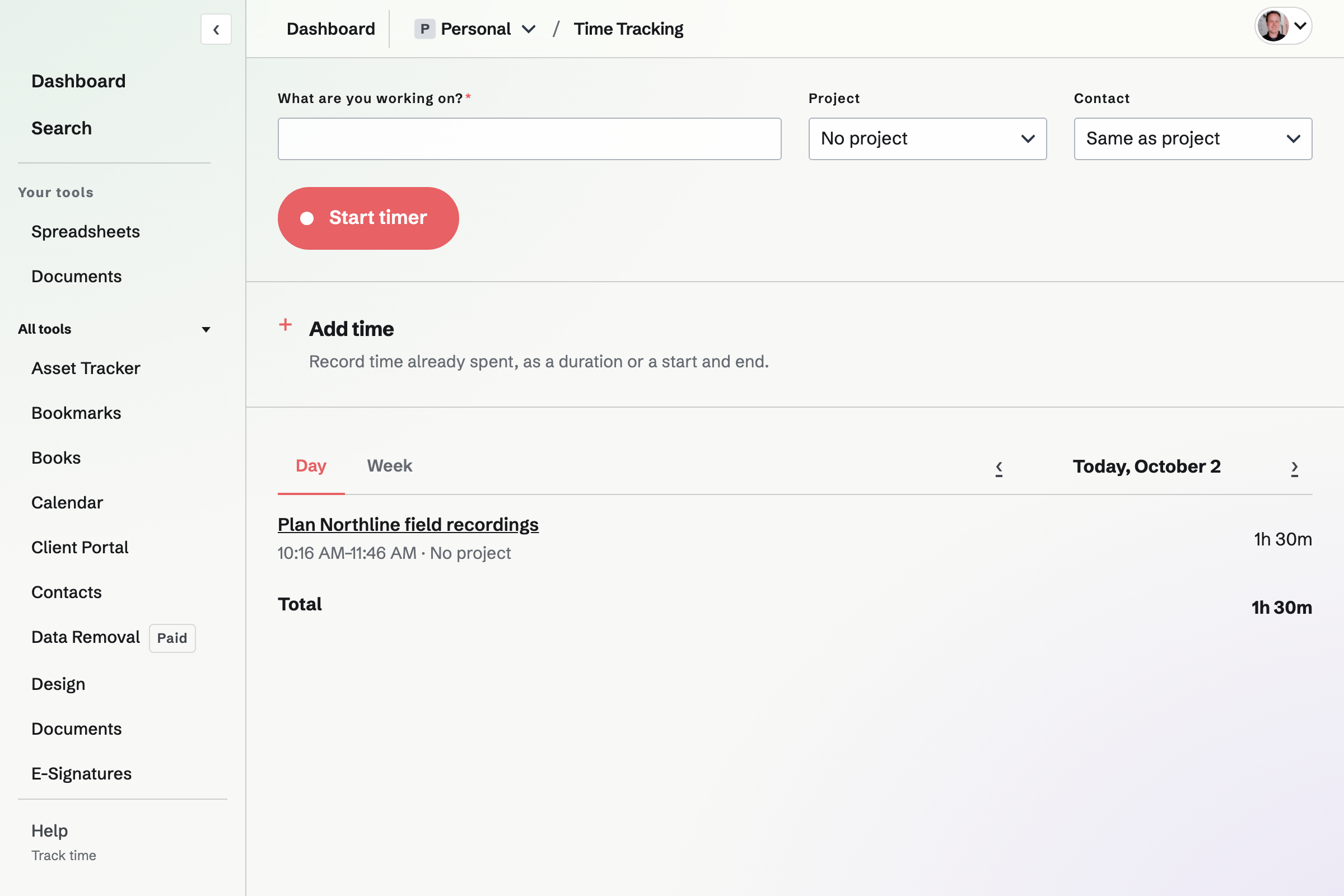Viewport: 1344px width, 896px height.
Task: Open Asset Tracker tool
Action: pyautogui.click(x=86, y=368)
